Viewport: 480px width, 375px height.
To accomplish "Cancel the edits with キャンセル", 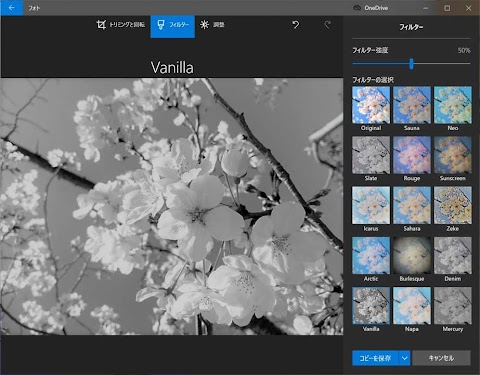I will (441, 358).
